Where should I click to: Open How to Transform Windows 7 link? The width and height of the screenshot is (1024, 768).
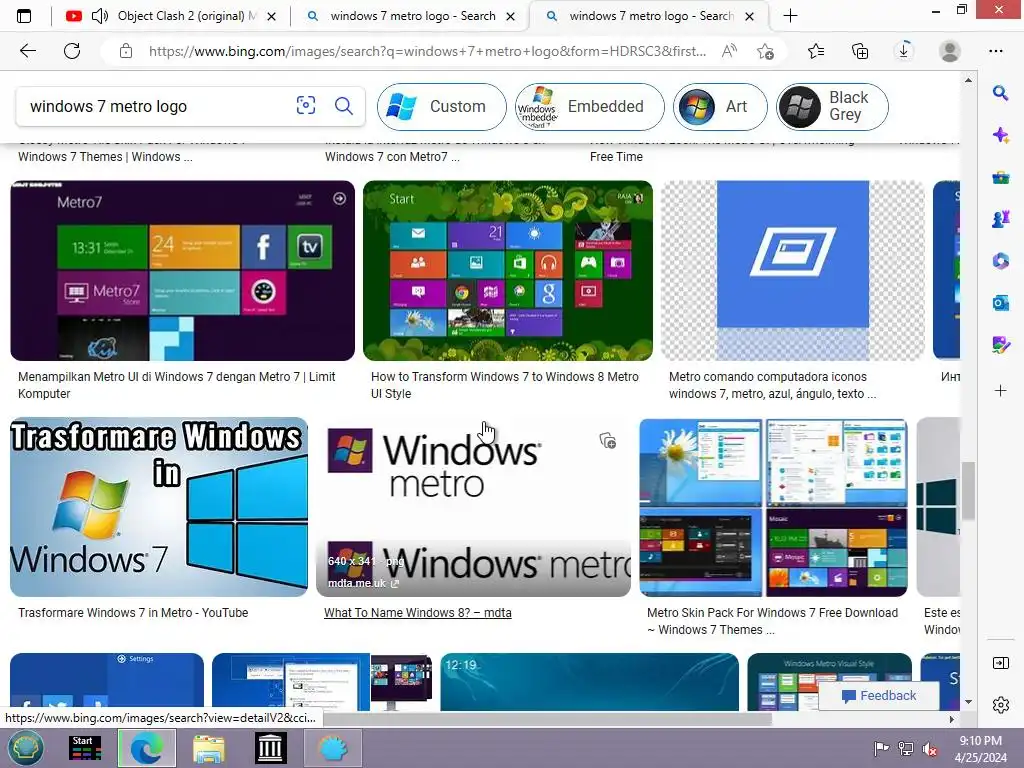505,385
